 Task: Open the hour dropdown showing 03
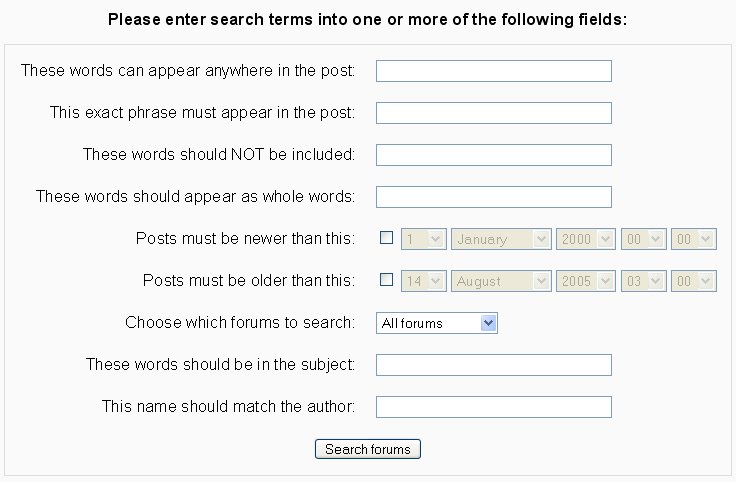tap(641, 281)
